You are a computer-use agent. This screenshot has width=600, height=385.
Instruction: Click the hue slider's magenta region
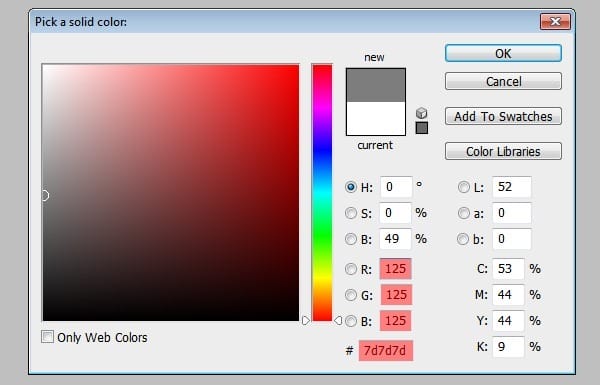pos(322,111)
